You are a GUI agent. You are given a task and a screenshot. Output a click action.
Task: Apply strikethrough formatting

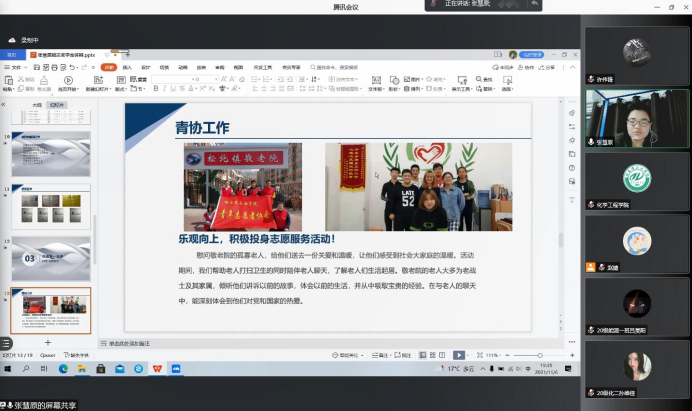182,89
